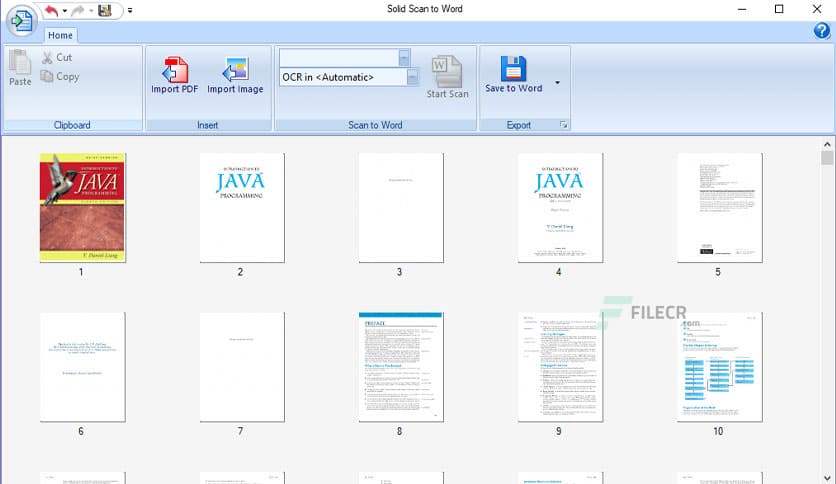Open the Customize Quick Access Toolbar arrow
Image resolution: width=836 pixels, height=484 pixels.
pyautogui.click(x=130, y=10)
